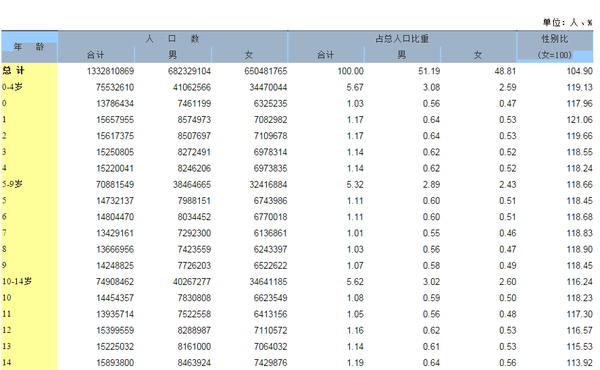The height and width of the screenshot is (370, 600).
Task: Select the 0-4岁 row label
Action: pos(12,87)
